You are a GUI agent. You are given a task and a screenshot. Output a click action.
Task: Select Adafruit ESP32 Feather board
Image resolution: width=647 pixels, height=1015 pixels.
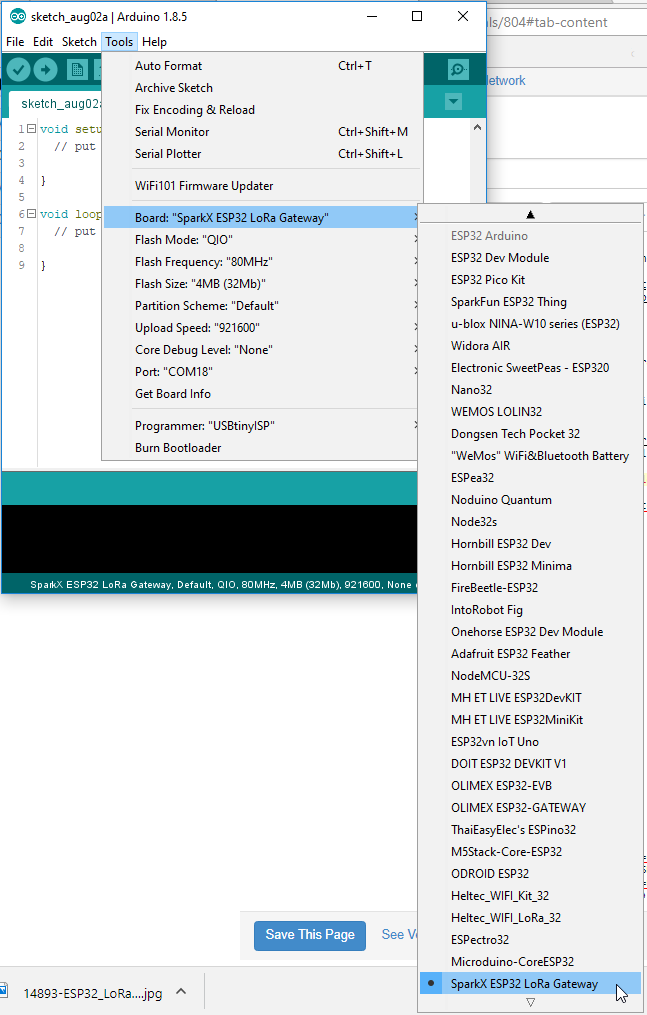tap(510, 654)
